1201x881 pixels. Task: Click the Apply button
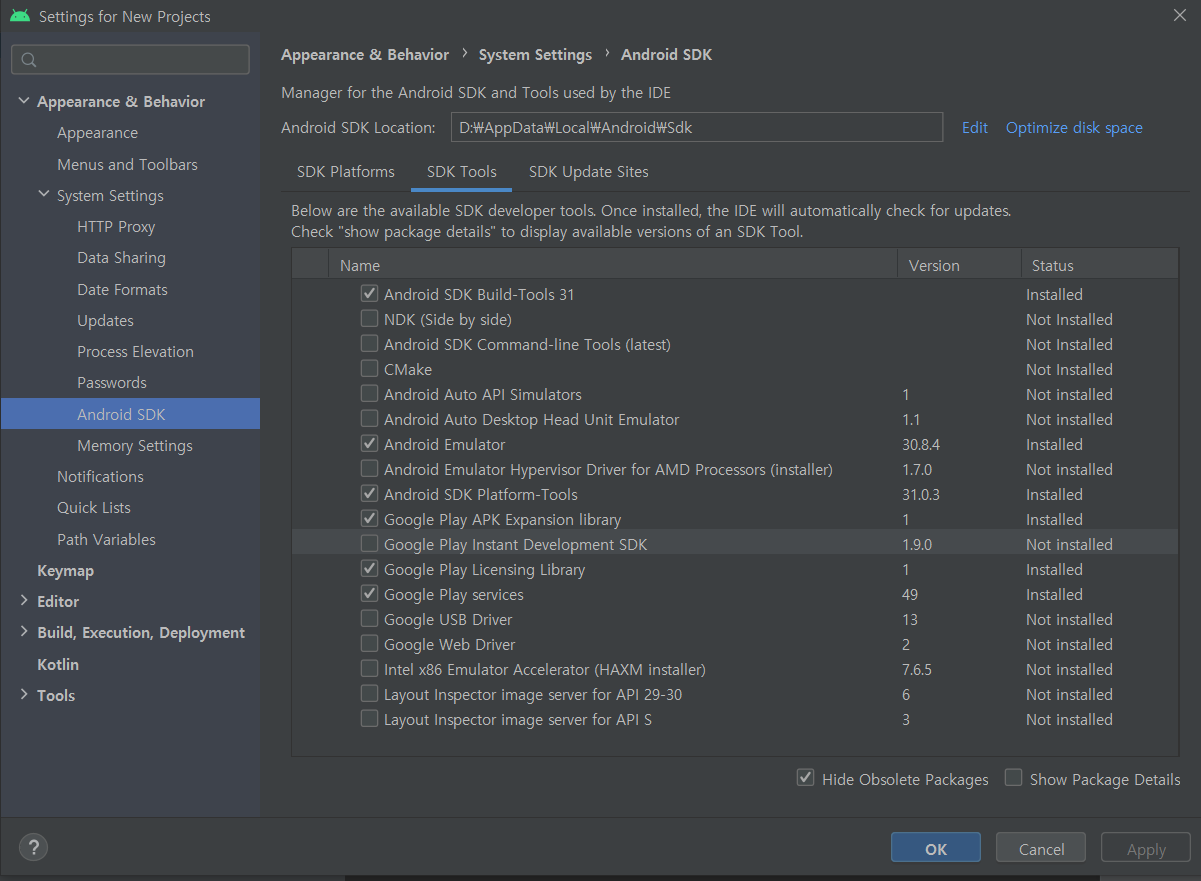pos(1146,848)
